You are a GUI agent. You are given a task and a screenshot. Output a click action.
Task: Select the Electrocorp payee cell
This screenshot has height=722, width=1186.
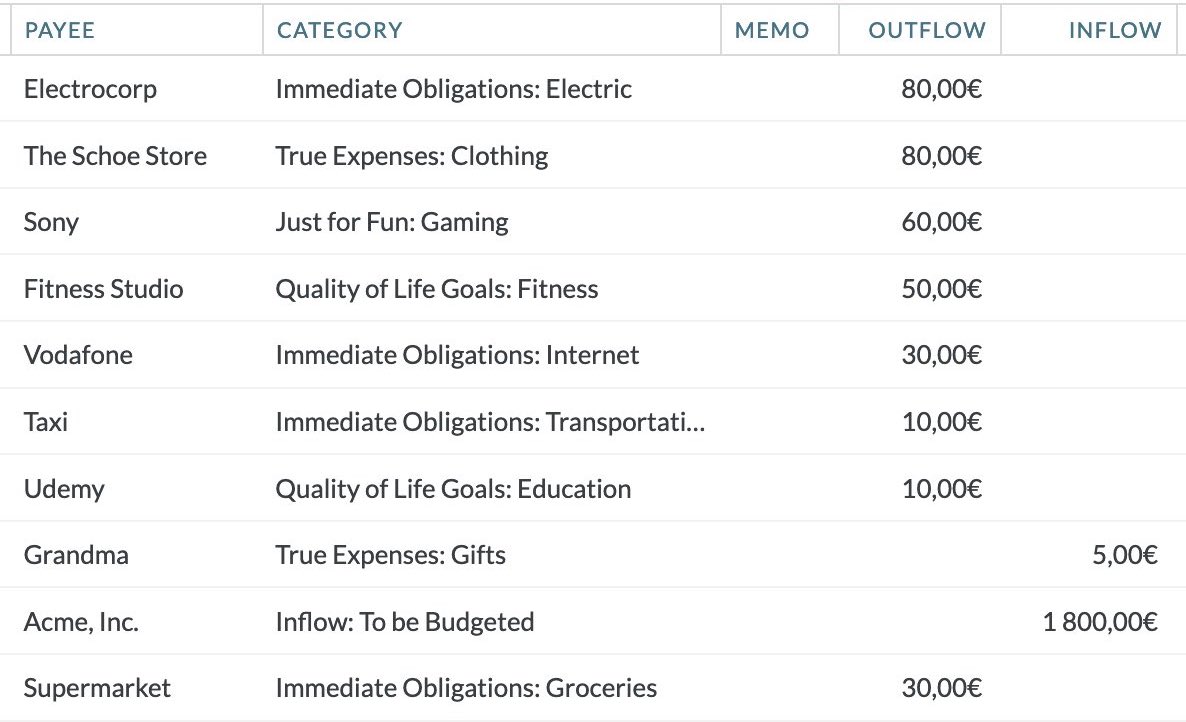(91, 89)
